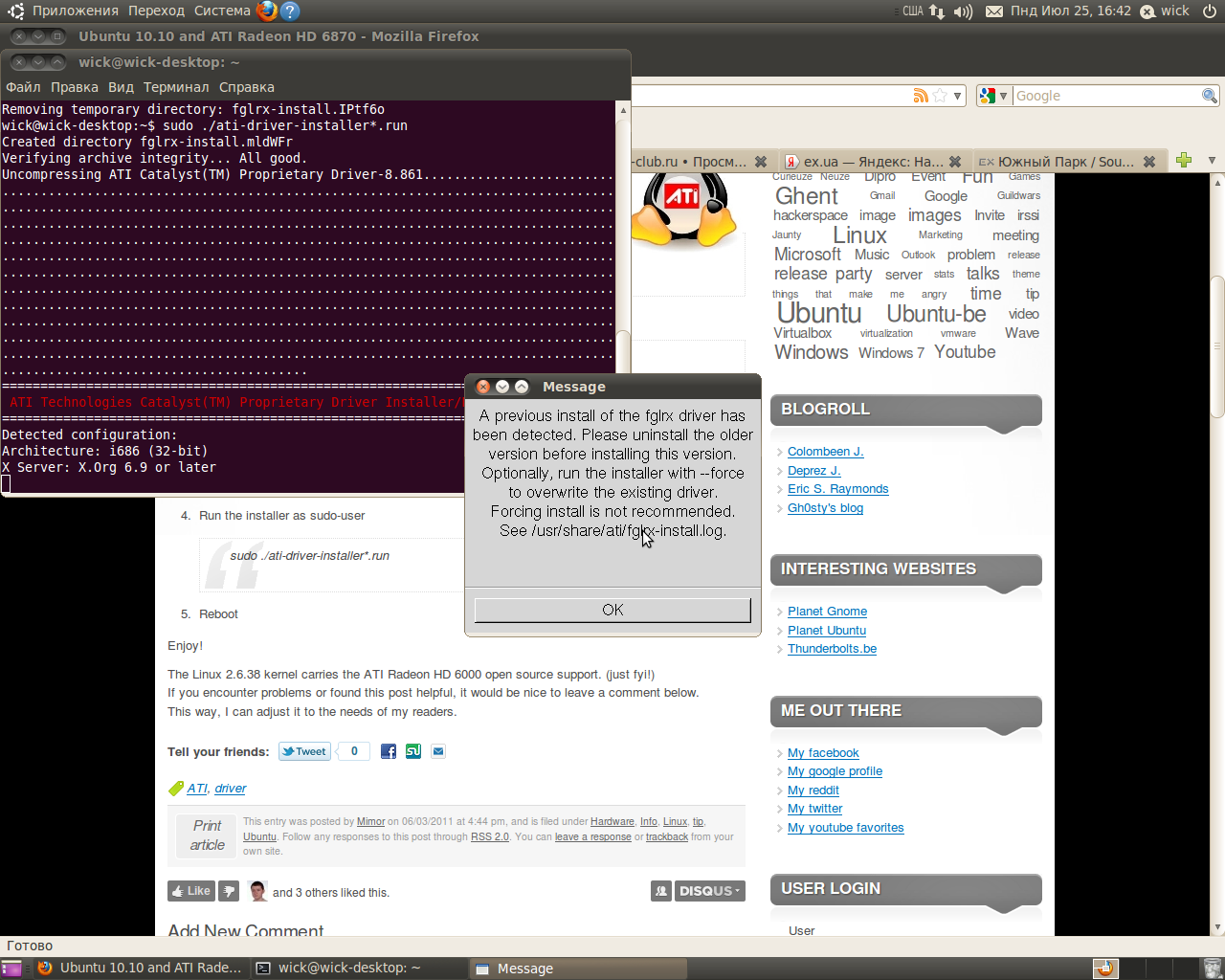This screenshot has width=1225, height=980.
Task: Share the post via the Facebook icon
Action: tap(388, 751)
